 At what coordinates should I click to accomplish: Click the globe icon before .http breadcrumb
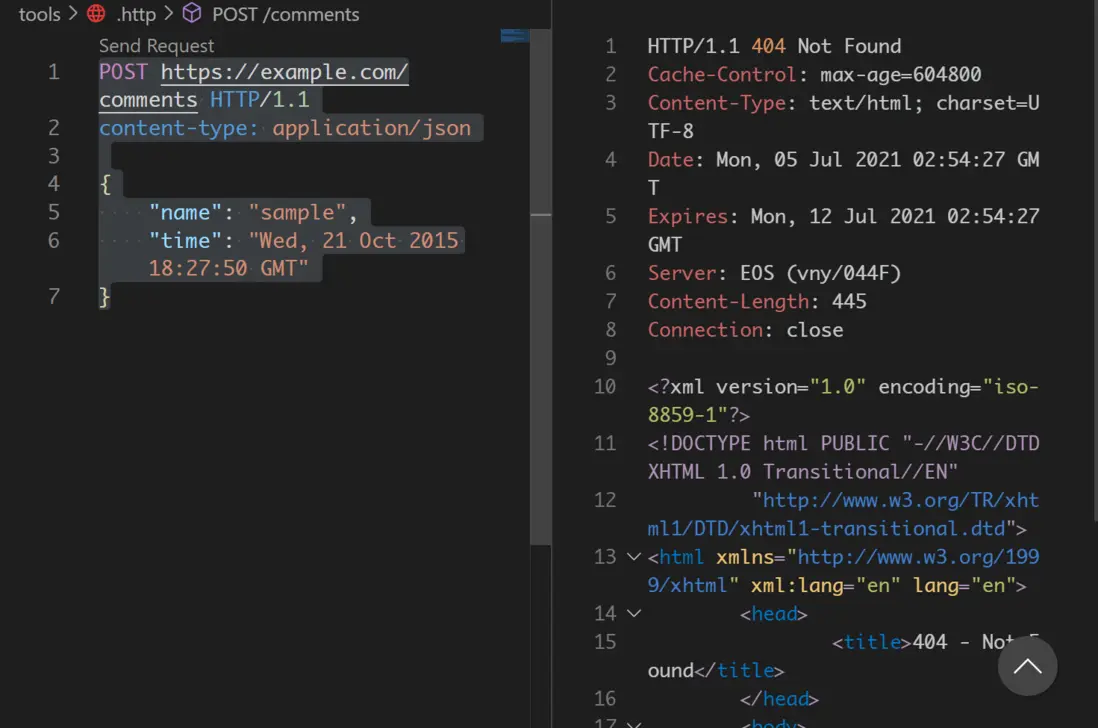pyautogui.click(x=96, y=13)
